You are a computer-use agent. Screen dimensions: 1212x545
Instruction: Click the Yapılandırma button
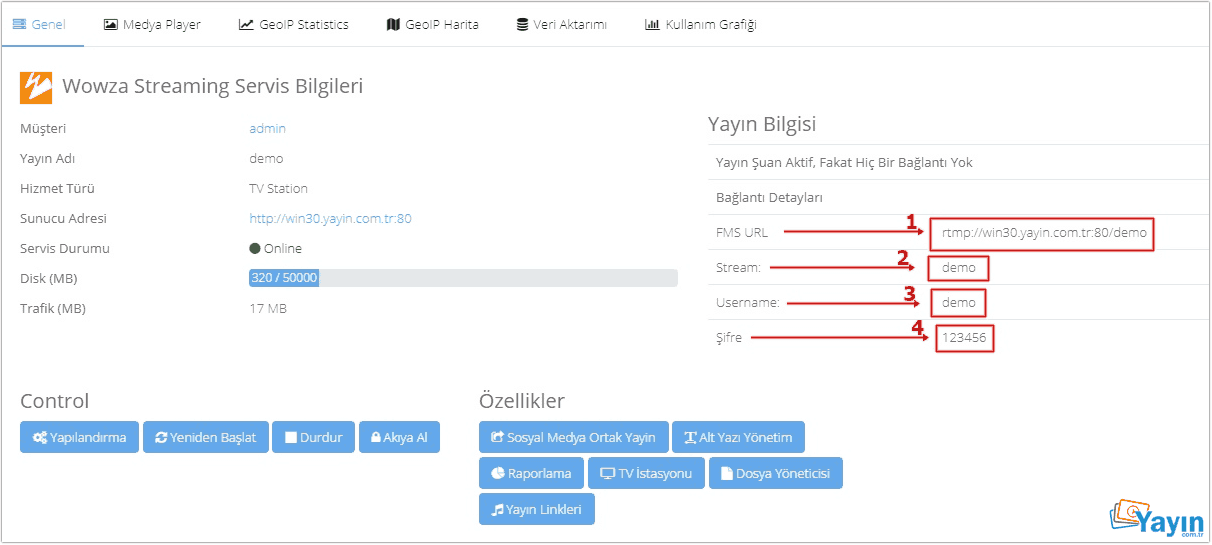click(80, 437)
